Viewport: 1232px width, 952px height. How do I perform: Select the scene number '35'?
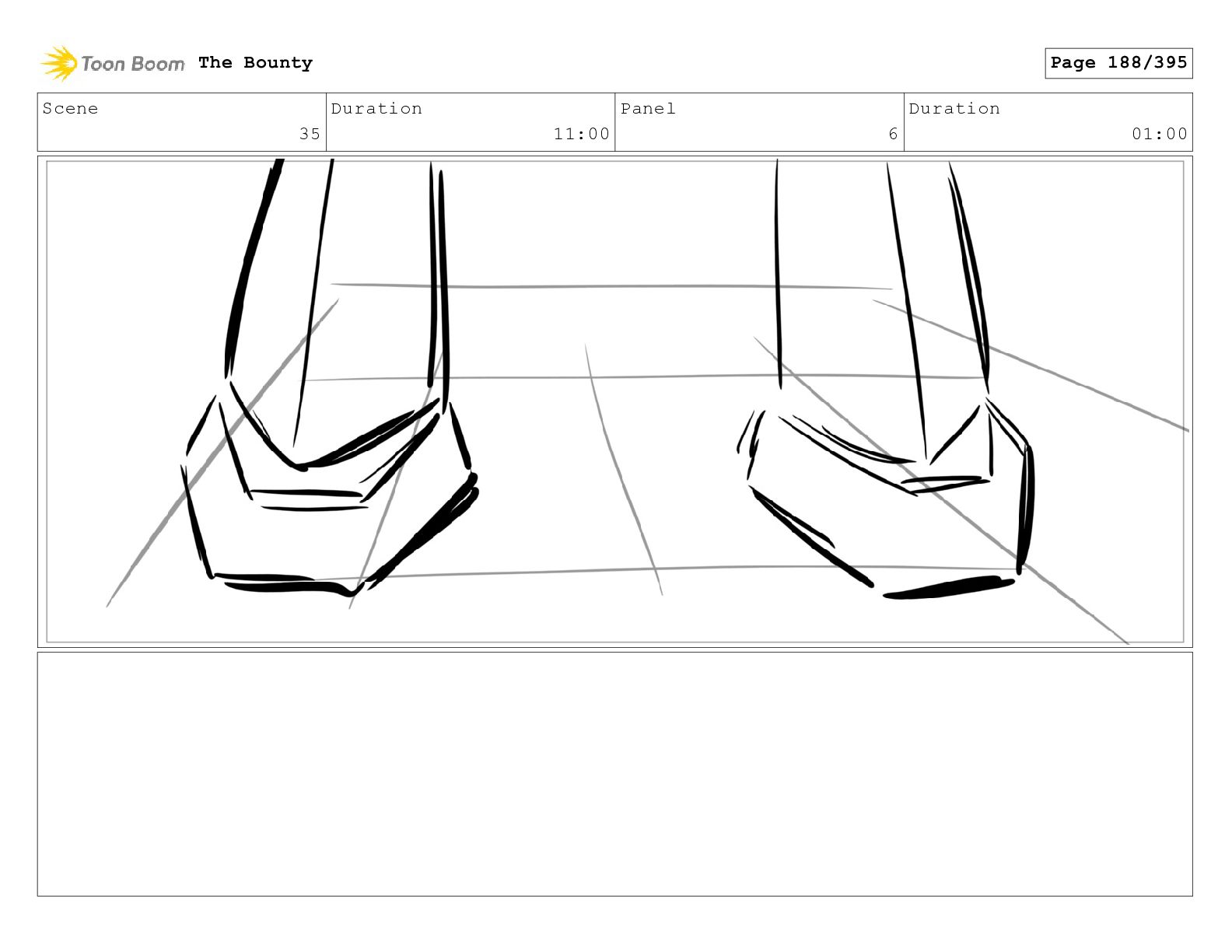click(x=310, y=134)
